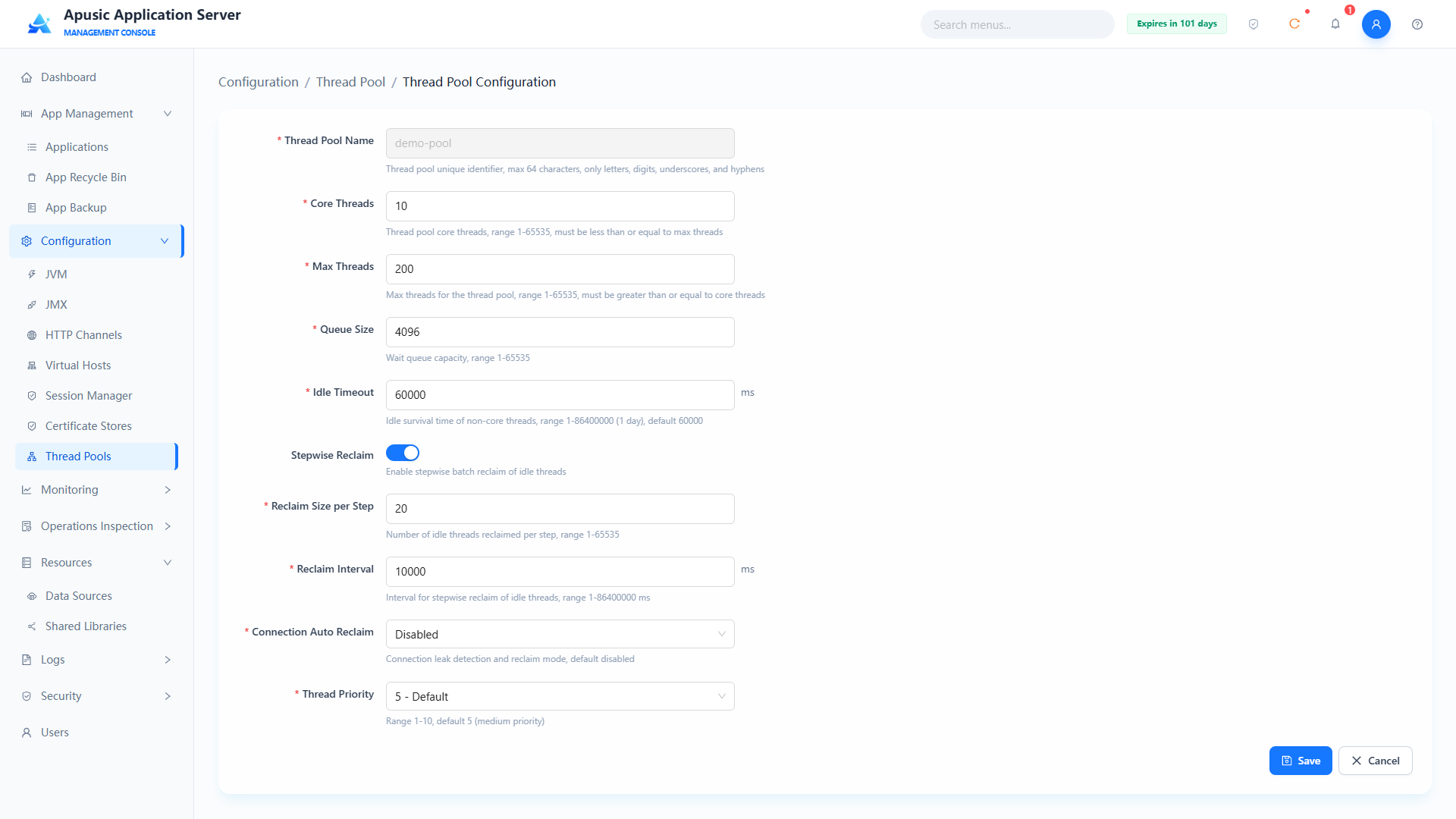Click the App Recycle Bin trash icon
This screenshot has width=1456, height=819.
(32, 177)
